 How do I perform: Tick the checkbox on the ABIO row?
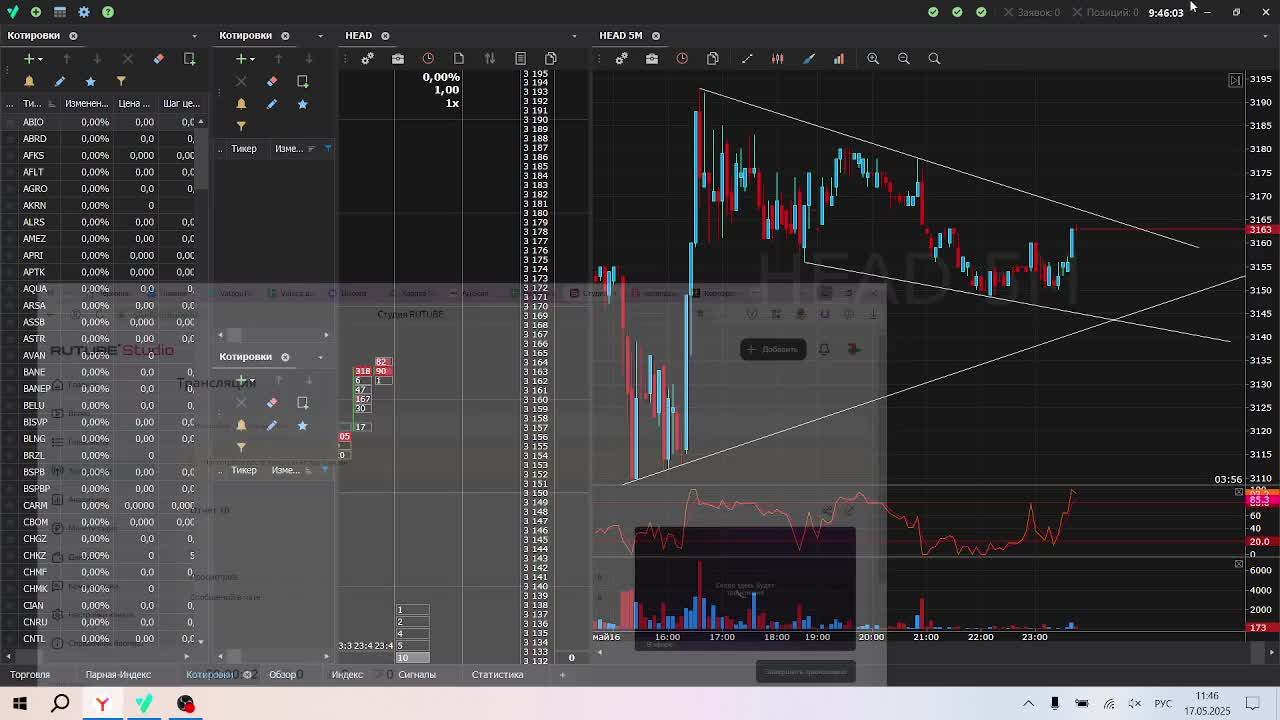click(10, 122)
